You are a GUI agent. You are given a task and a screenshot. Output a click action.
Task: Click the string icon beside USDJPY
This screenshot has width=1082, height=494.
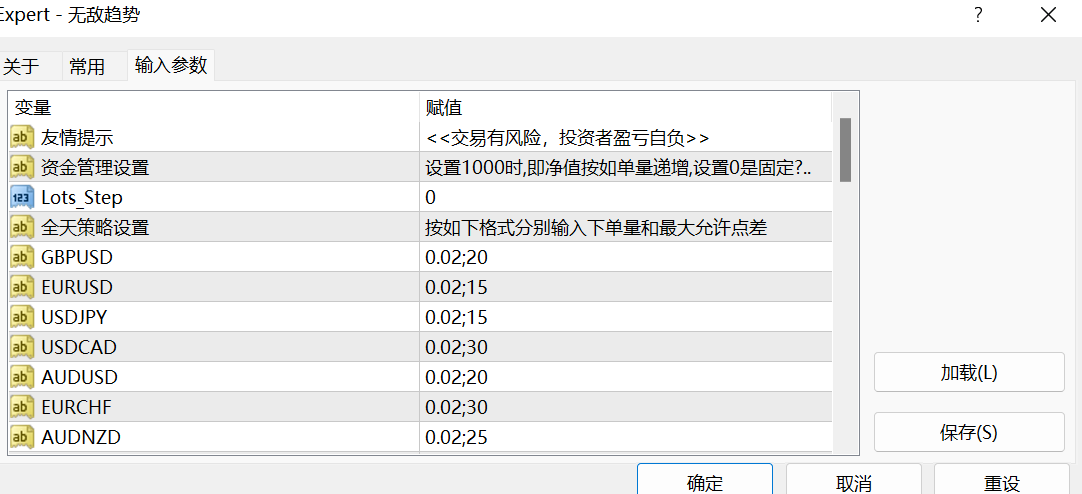pos(22,317)
